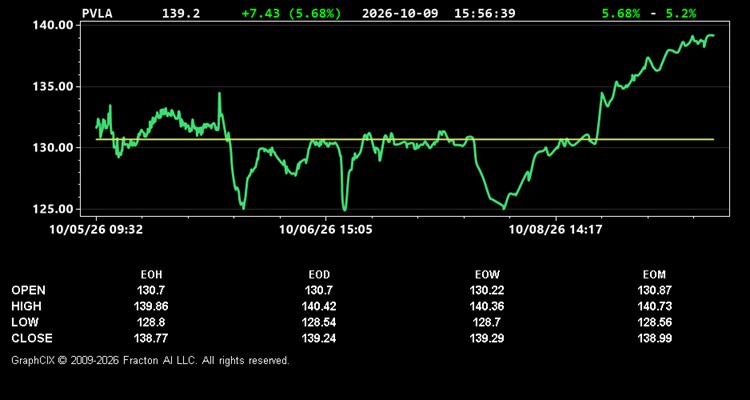Click the EOH column header
Image resolution: width=750 pixels, height=400 pixels.
tap(151, 275)
